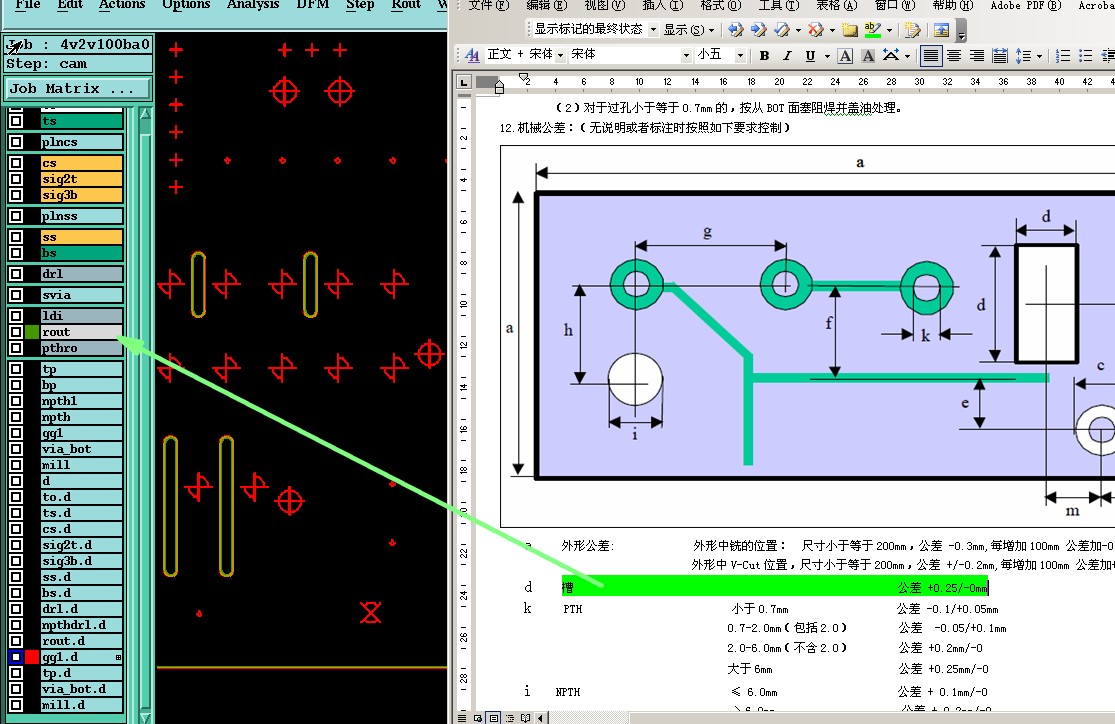Click layer list scrollbar down arrow
The height and width of the screenshot is (724, 1115).
[x=145, y=718]
